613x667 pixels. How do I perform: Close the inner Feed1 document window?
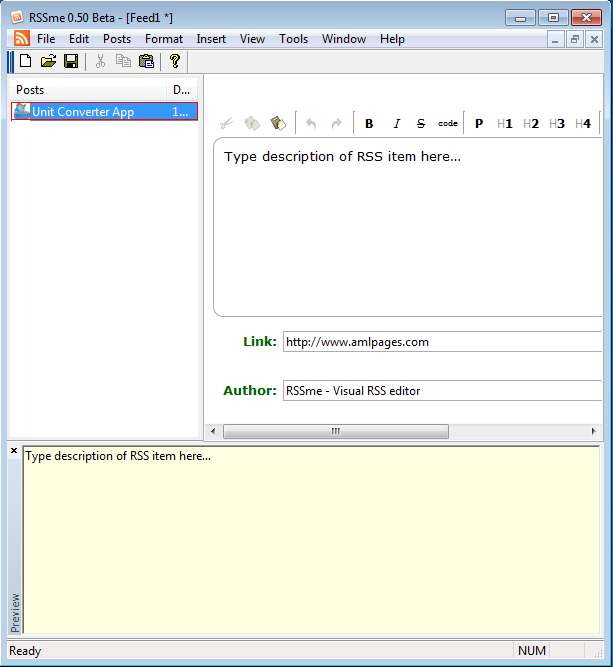[594, 40]
